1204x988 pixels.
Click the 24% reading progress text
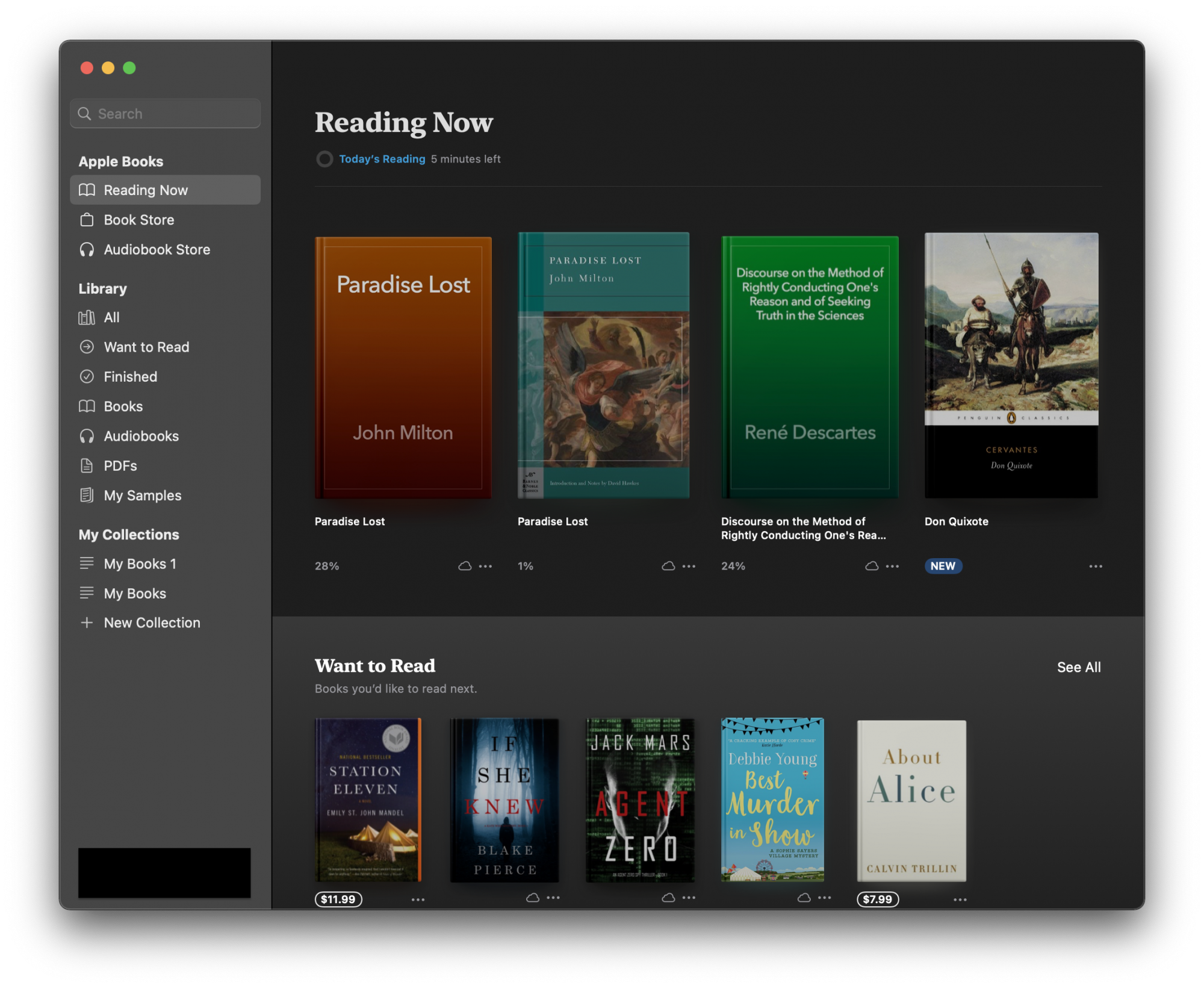pyautogui.click(x=733, y=566)
